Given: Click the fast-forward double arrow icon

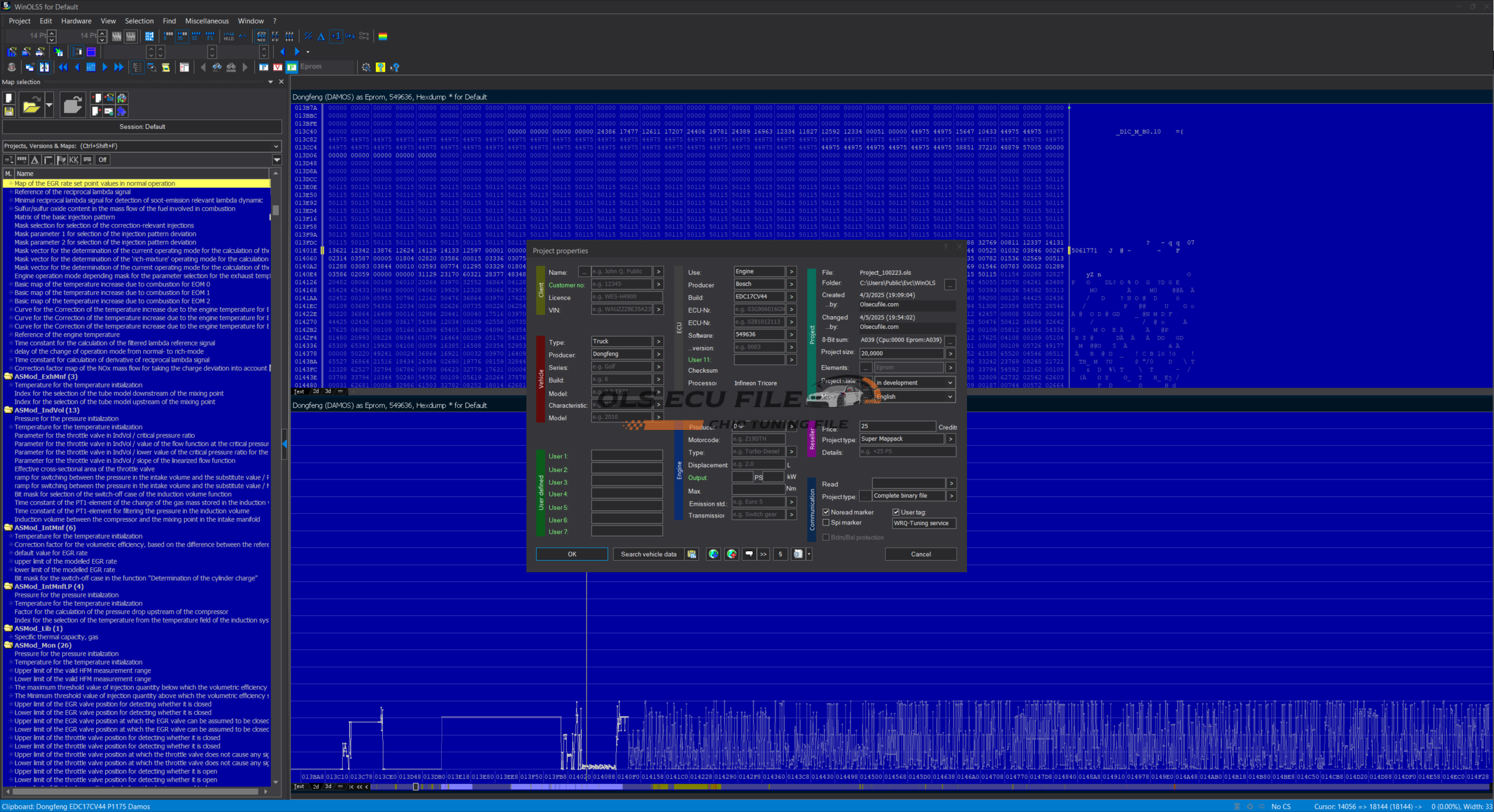Looking at the screenshot, I should coord(118,67).
